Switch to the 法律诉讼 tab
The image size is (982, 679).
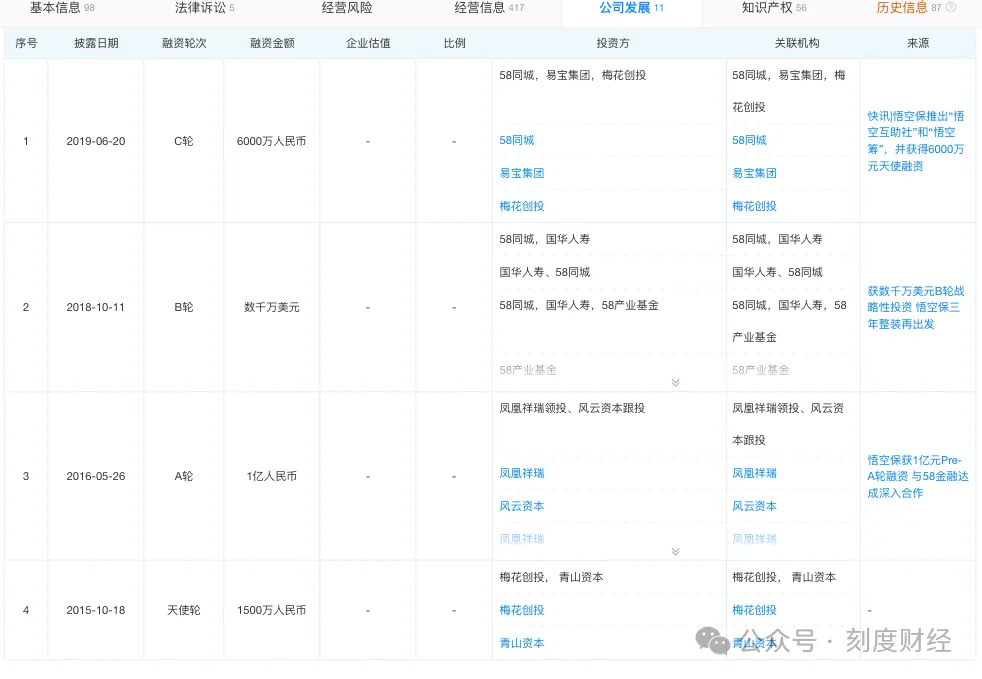(x=204, y=8)
